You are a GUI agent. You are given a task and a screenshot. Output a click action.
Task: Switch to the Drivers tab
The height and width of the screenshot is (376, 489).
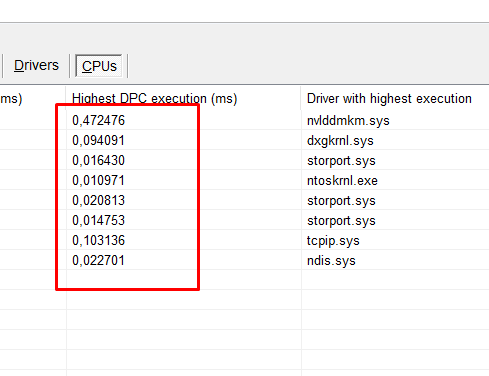coord(36,66)
